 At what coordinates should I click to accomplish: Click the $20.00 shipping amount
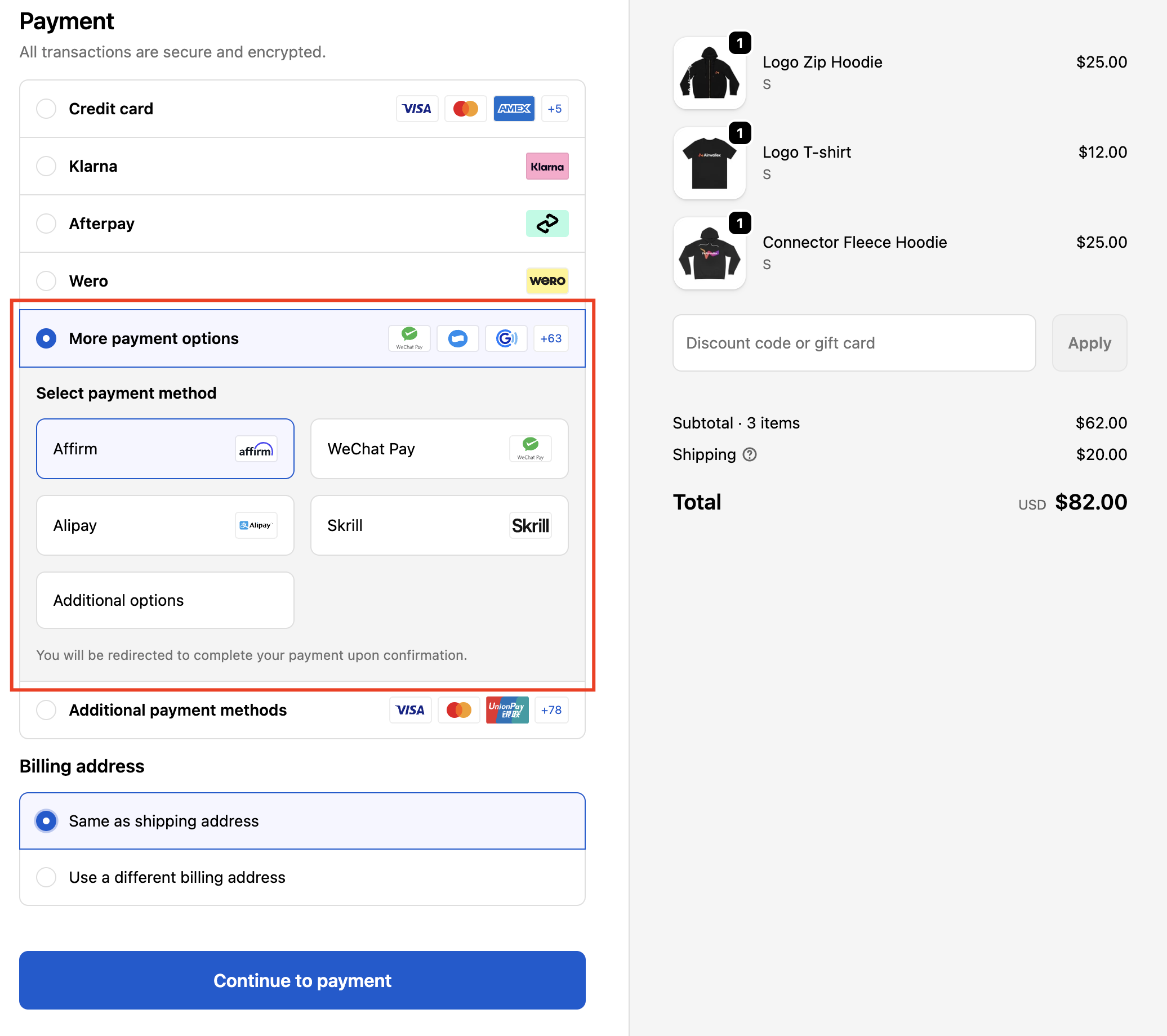tap(1101, 455)
